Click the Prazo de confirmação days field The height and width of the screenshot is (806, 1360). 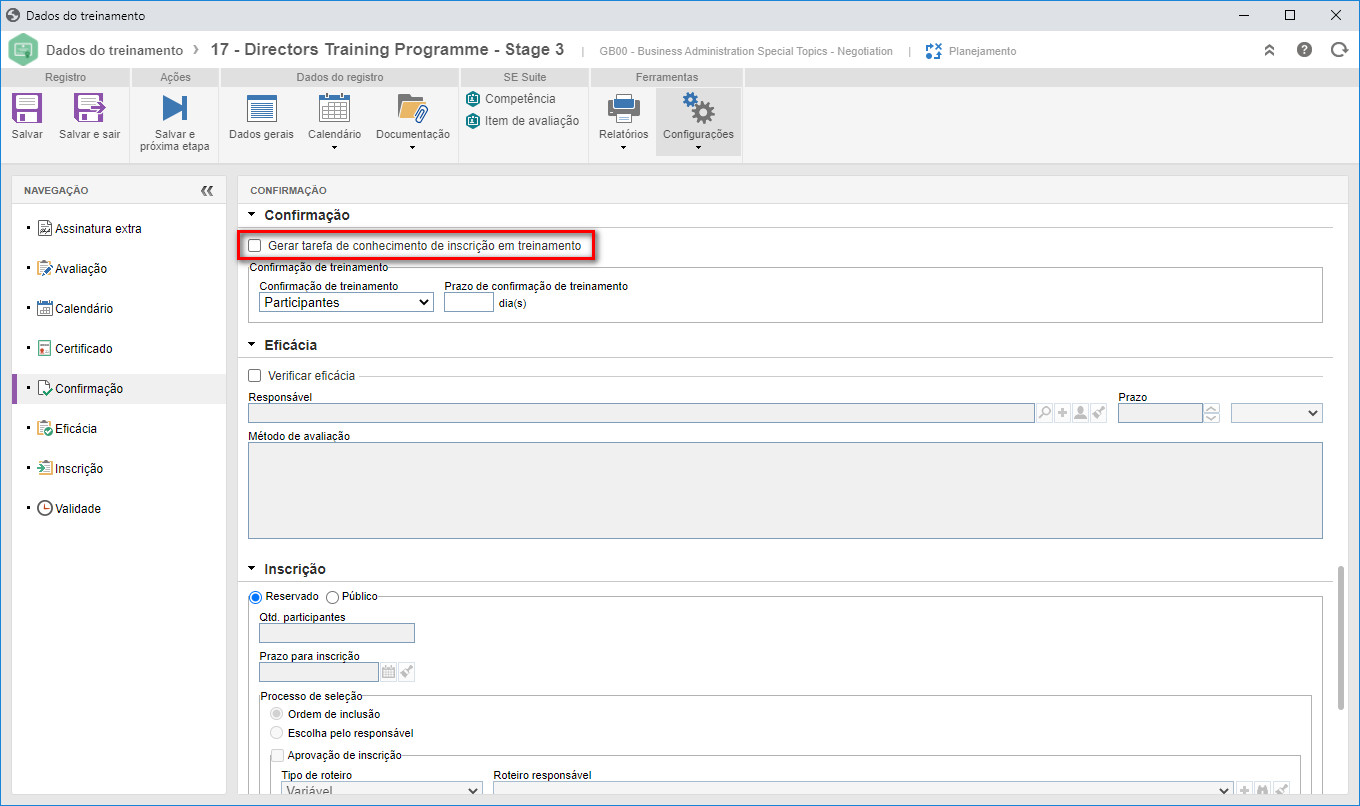[469, 302]
